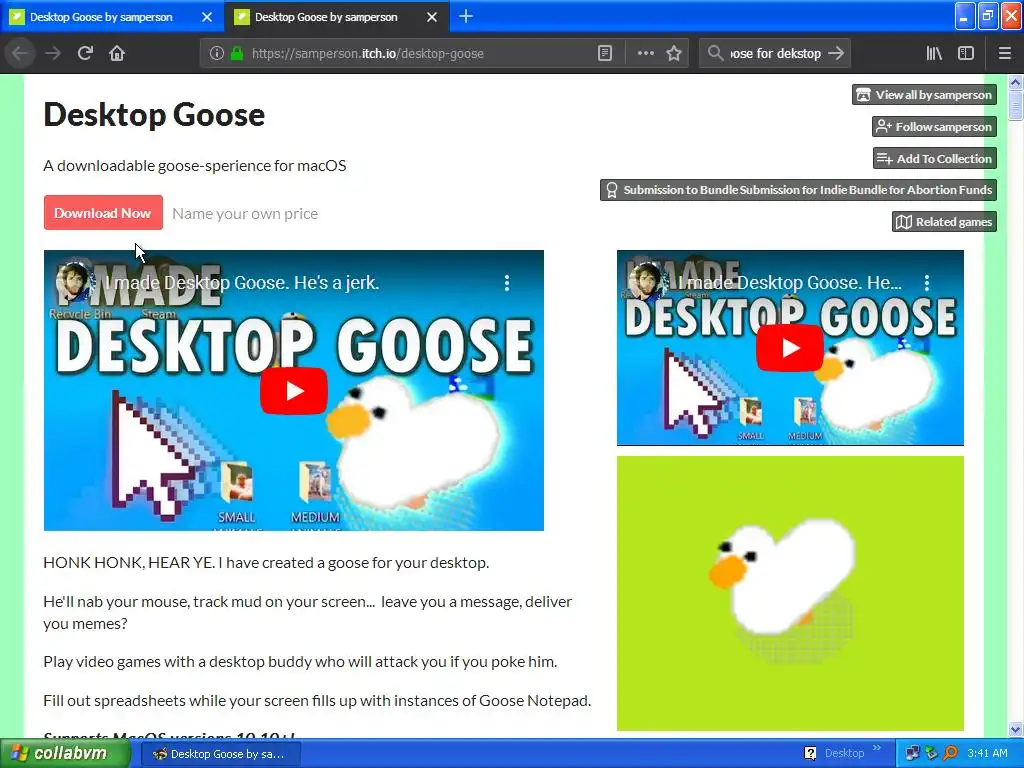
Task: Select Desktop Goose taskbar window button
Action: click(x=219, y=754)
